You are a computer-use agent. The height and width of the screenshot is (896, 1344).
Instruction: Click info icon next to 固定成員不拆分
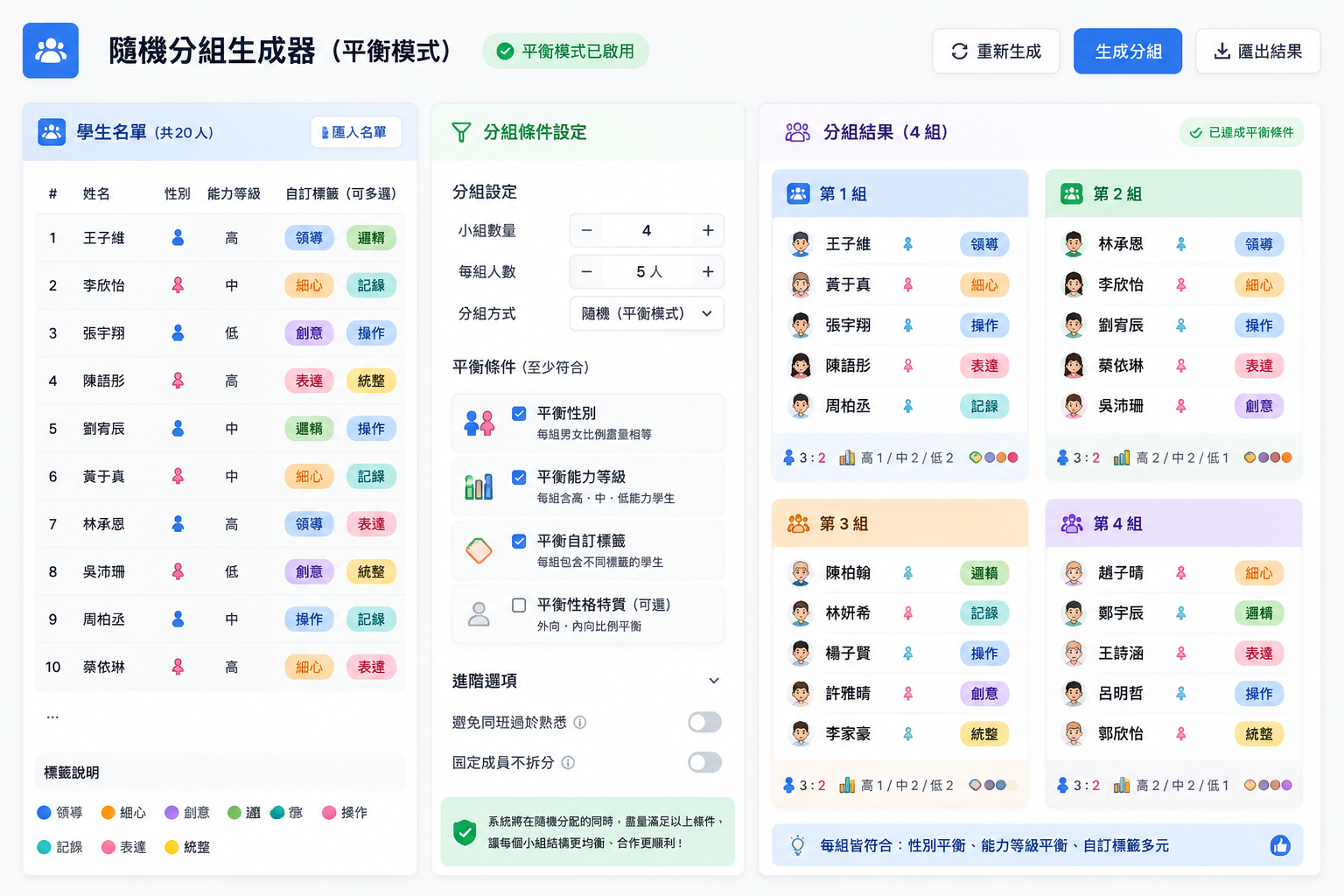click(568, 763)
